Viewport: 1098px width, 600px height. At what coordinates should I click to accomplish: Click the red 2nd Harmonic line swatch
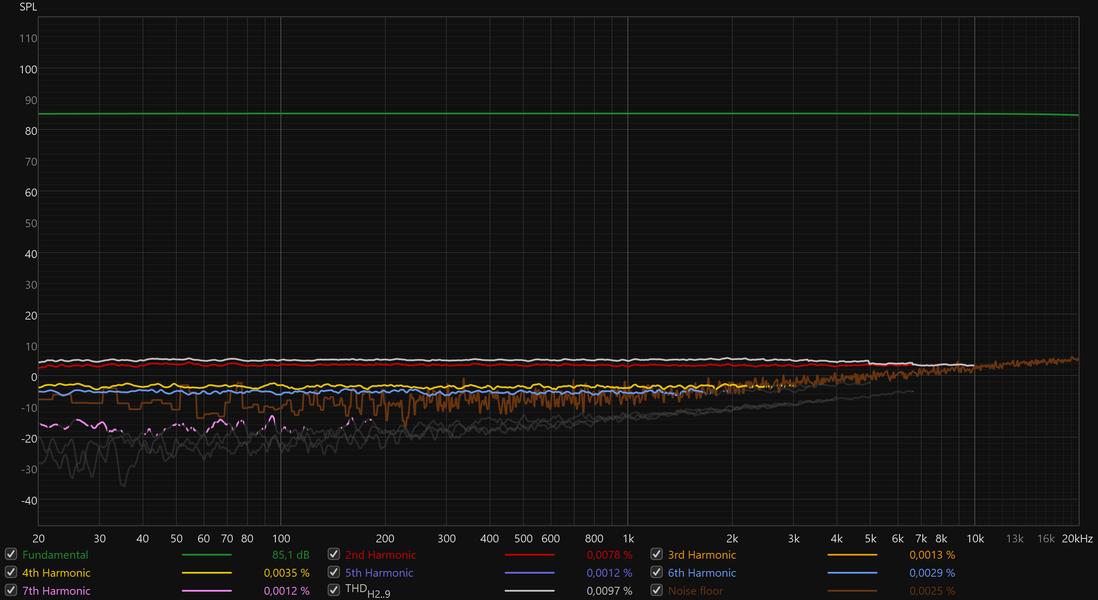click(x=529, y=555)
